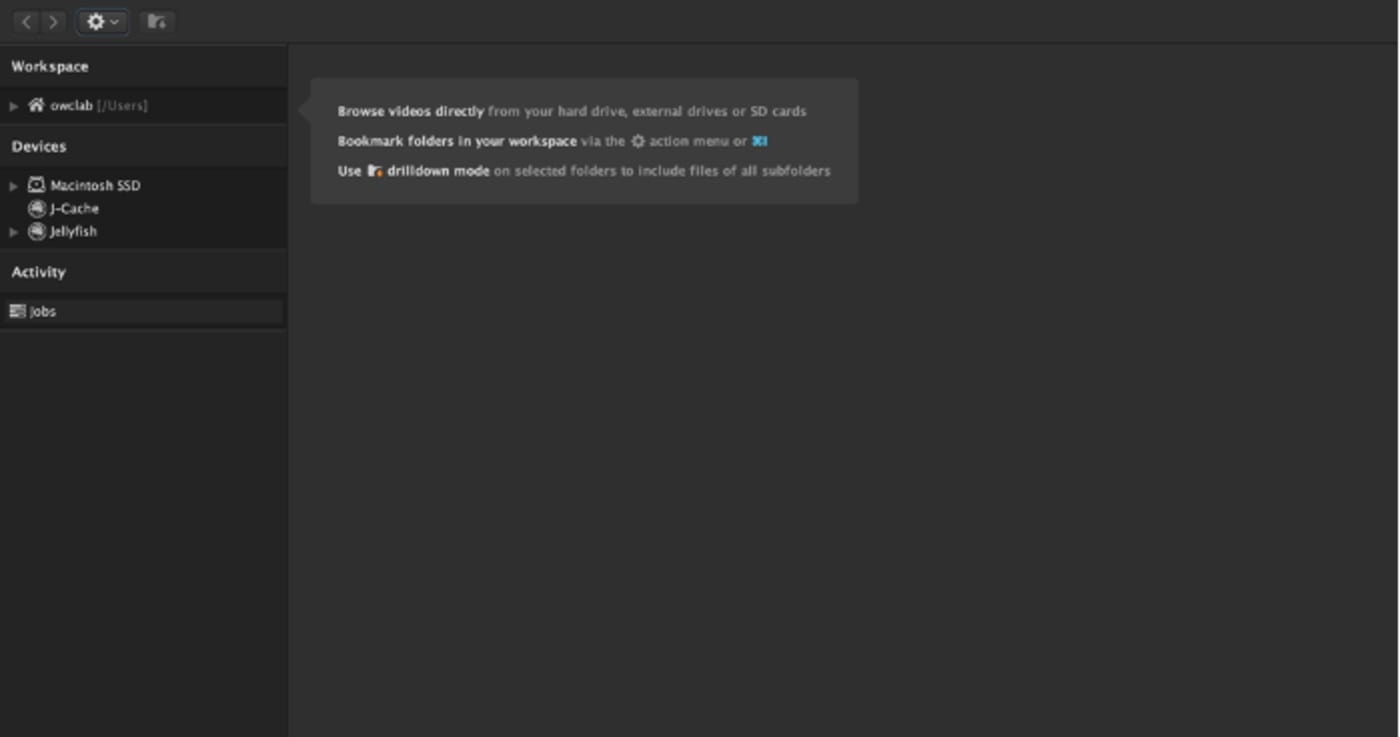Click the Macintosh SSD drive icon
1400x737 pixels.
coord(37,185)
